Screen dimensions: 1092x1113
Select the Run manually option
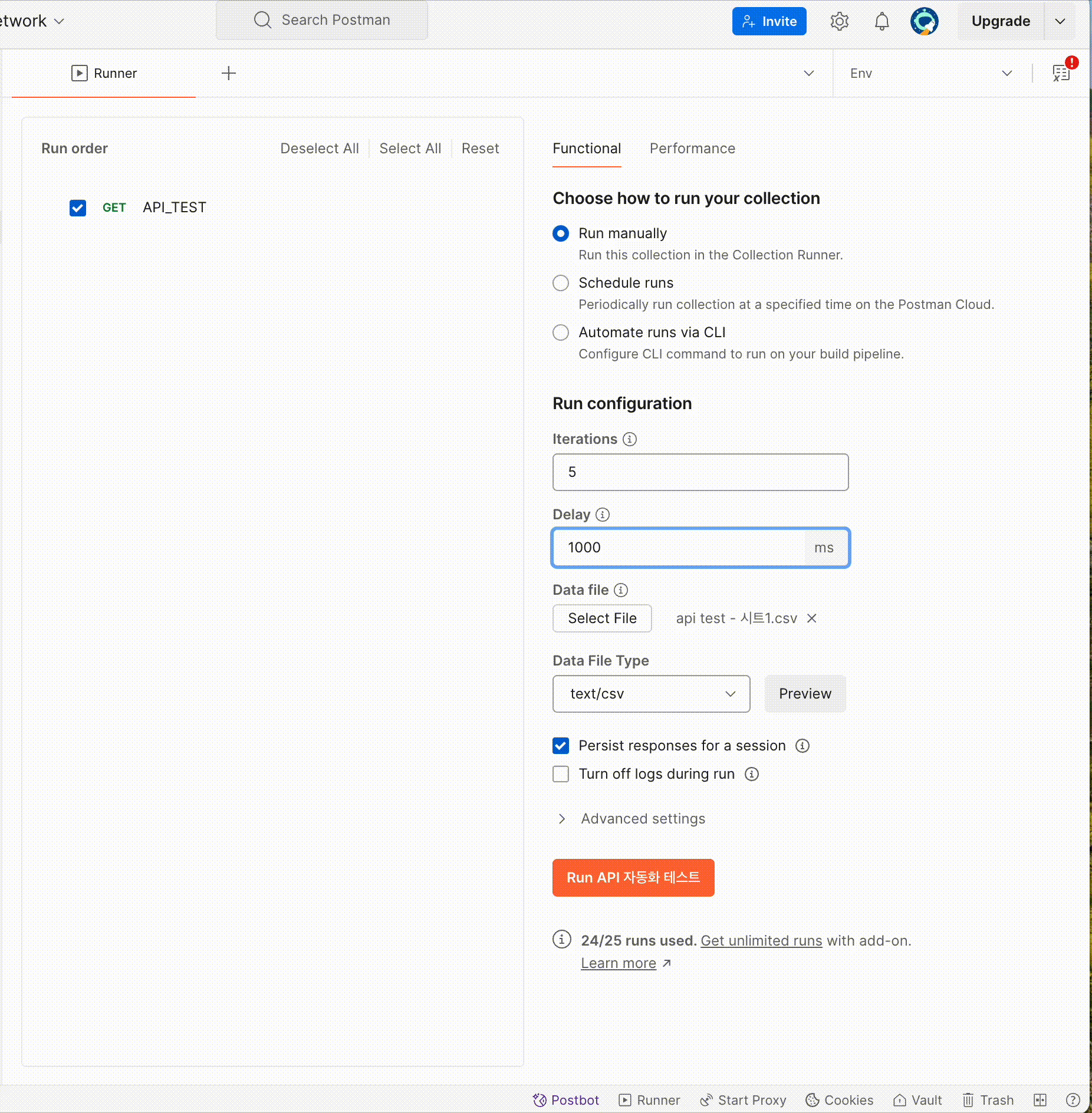point(561,233)
